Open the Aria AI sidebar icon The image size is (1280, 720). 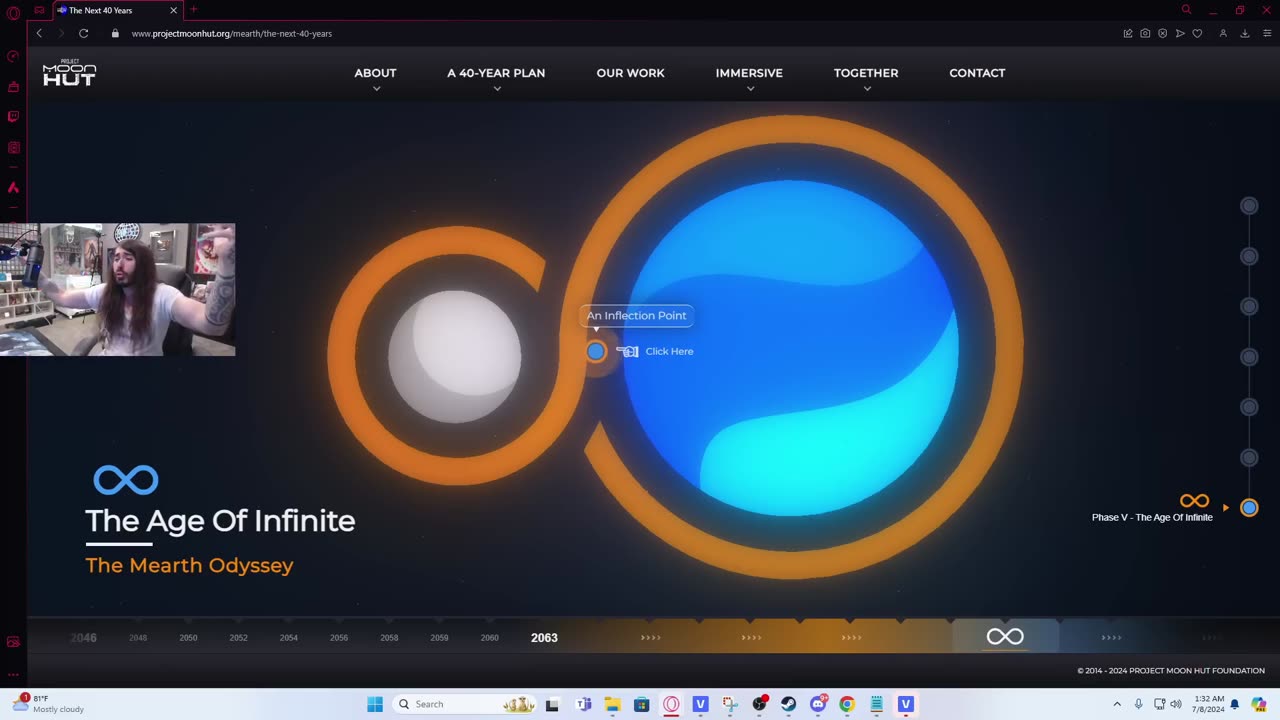point(13,187)
